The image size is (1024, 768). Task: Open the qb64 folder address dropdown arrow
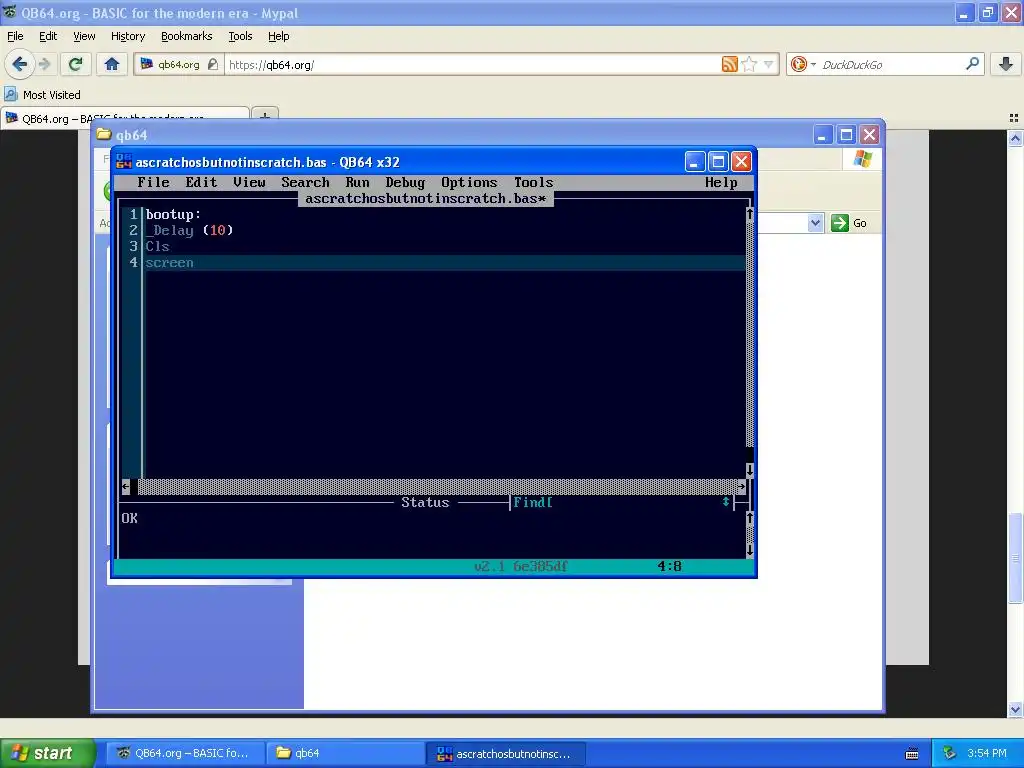click(815, 223)
